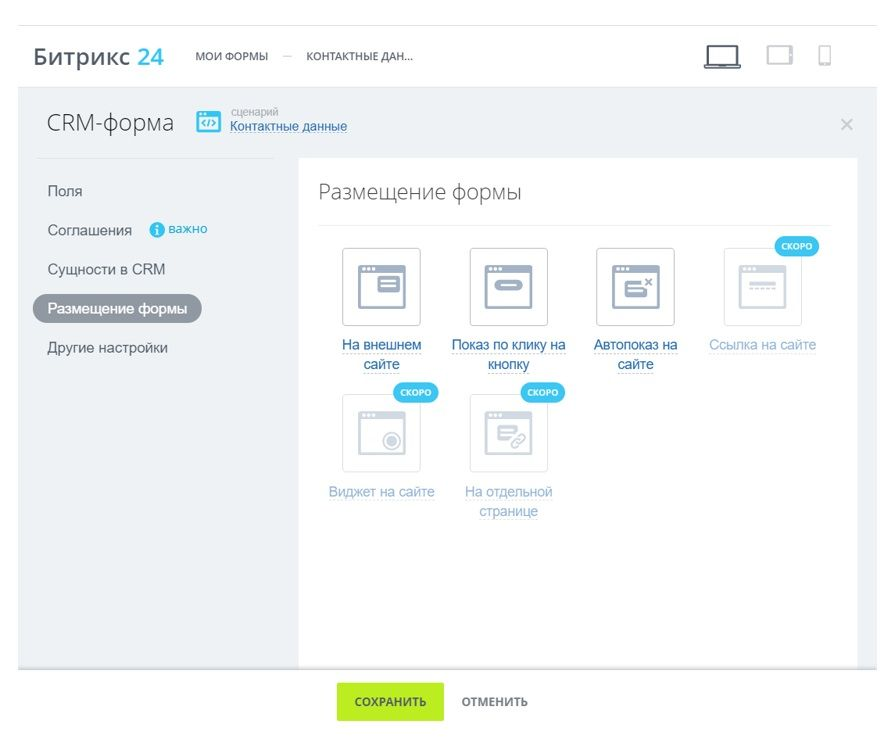Open the Сущности в CRM section
The width and height of the screenshot is (890, 742).
(x=106, y=269)
